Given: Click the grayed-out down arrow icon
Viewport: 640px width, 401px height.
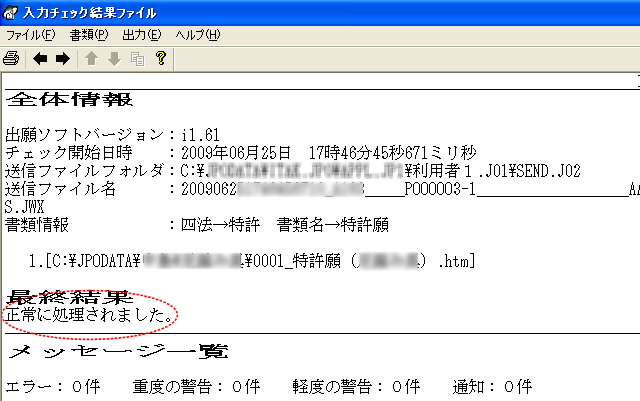Looking at the screenshot, I should pyautogui.click(x=113, y=59).
